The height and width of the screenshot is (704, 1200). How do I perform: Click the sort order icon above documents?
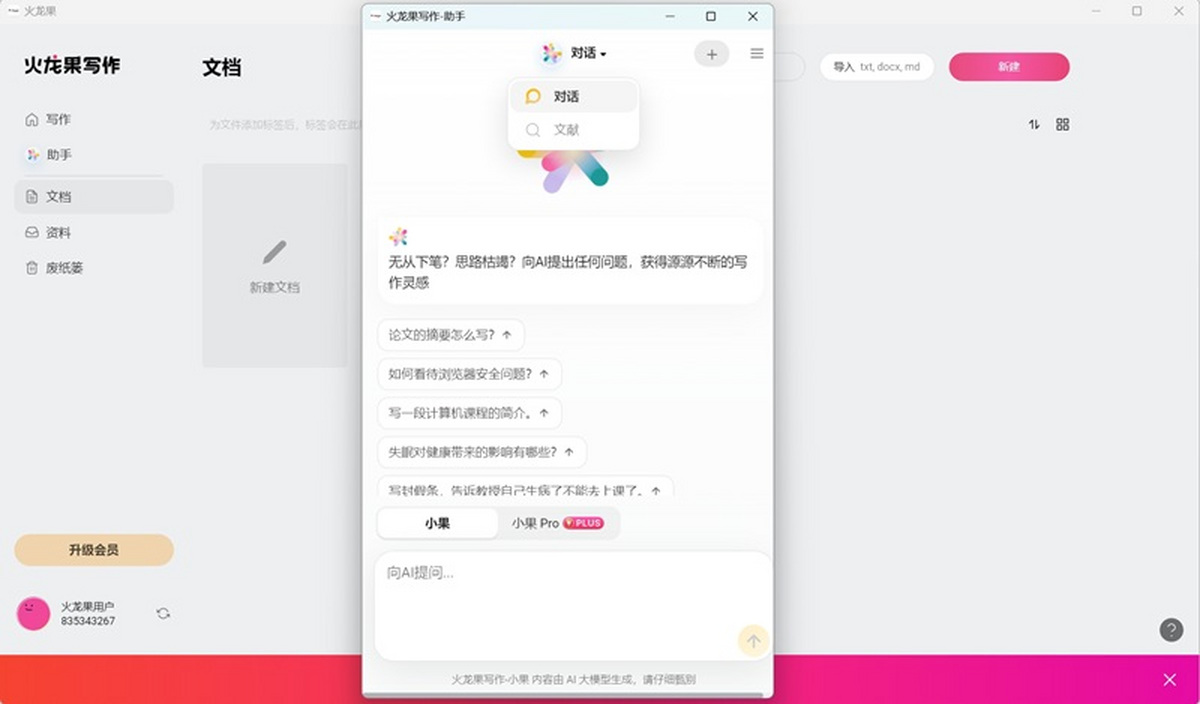point(1035,124)
